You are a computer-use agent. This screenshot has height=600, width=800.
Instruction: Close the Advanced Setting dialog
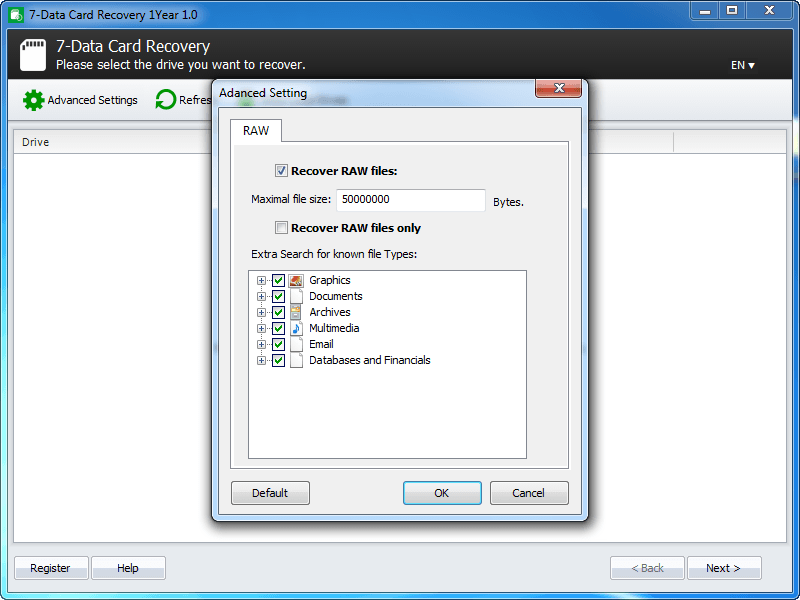click(x=559, y=88)
